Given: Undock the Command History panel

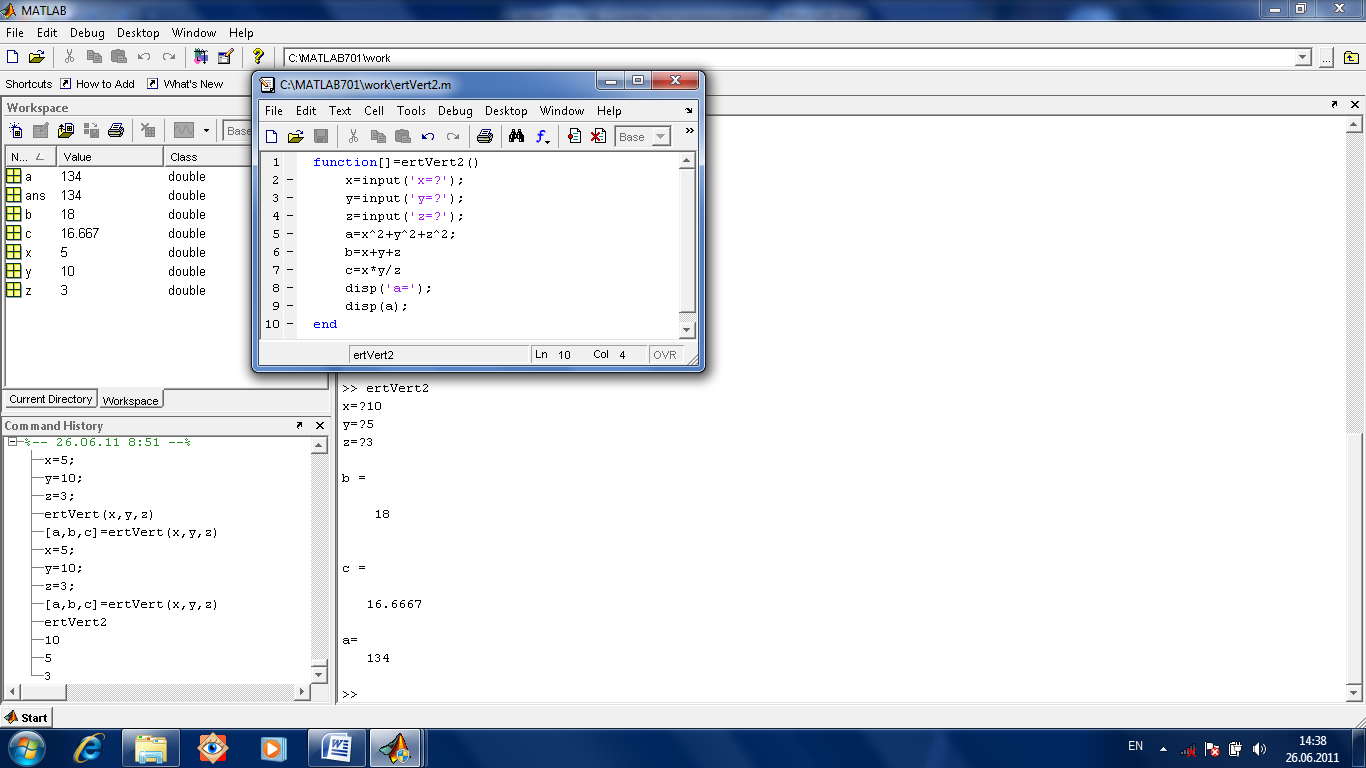Looking at the screenshot, I should tap(299, 425).
